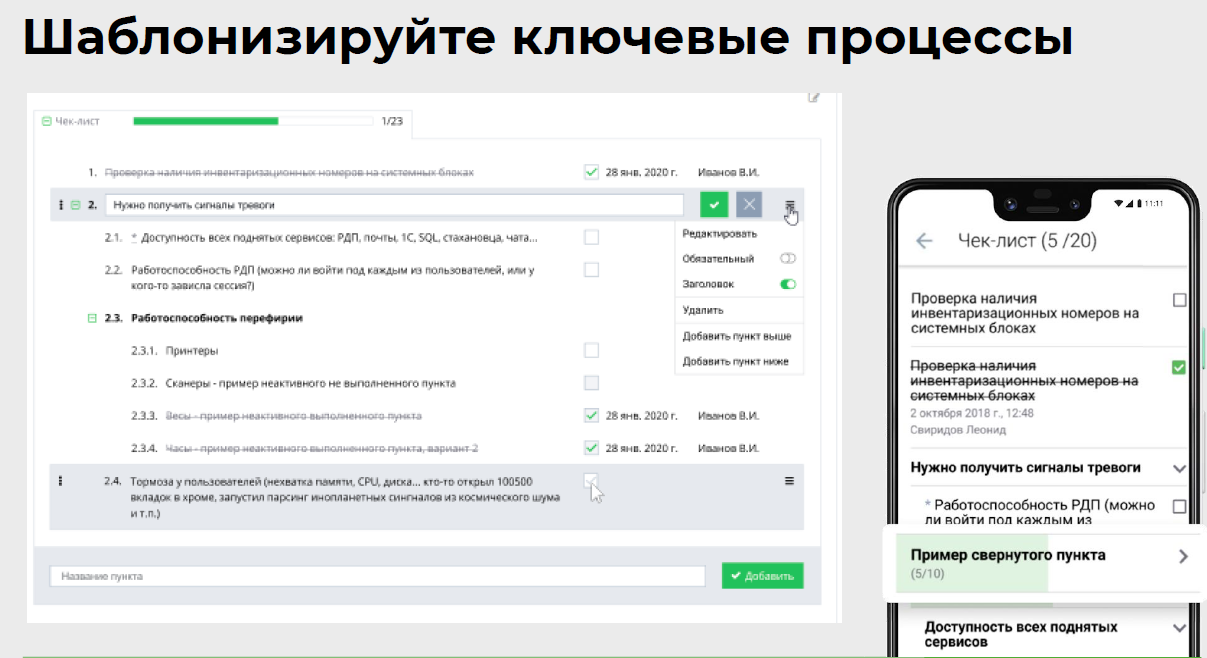Check item 2.2 Работоспособность РДП

coord(591,270)
